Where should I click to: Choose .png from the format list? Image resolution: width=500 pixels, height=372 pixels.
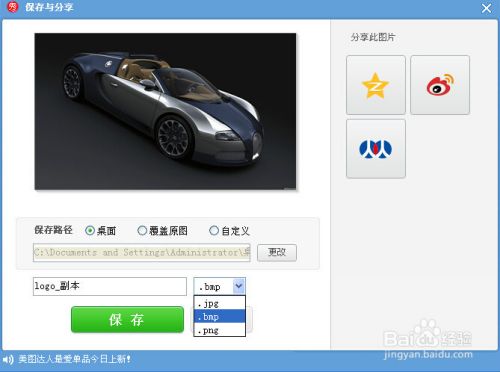coord(220,330)
